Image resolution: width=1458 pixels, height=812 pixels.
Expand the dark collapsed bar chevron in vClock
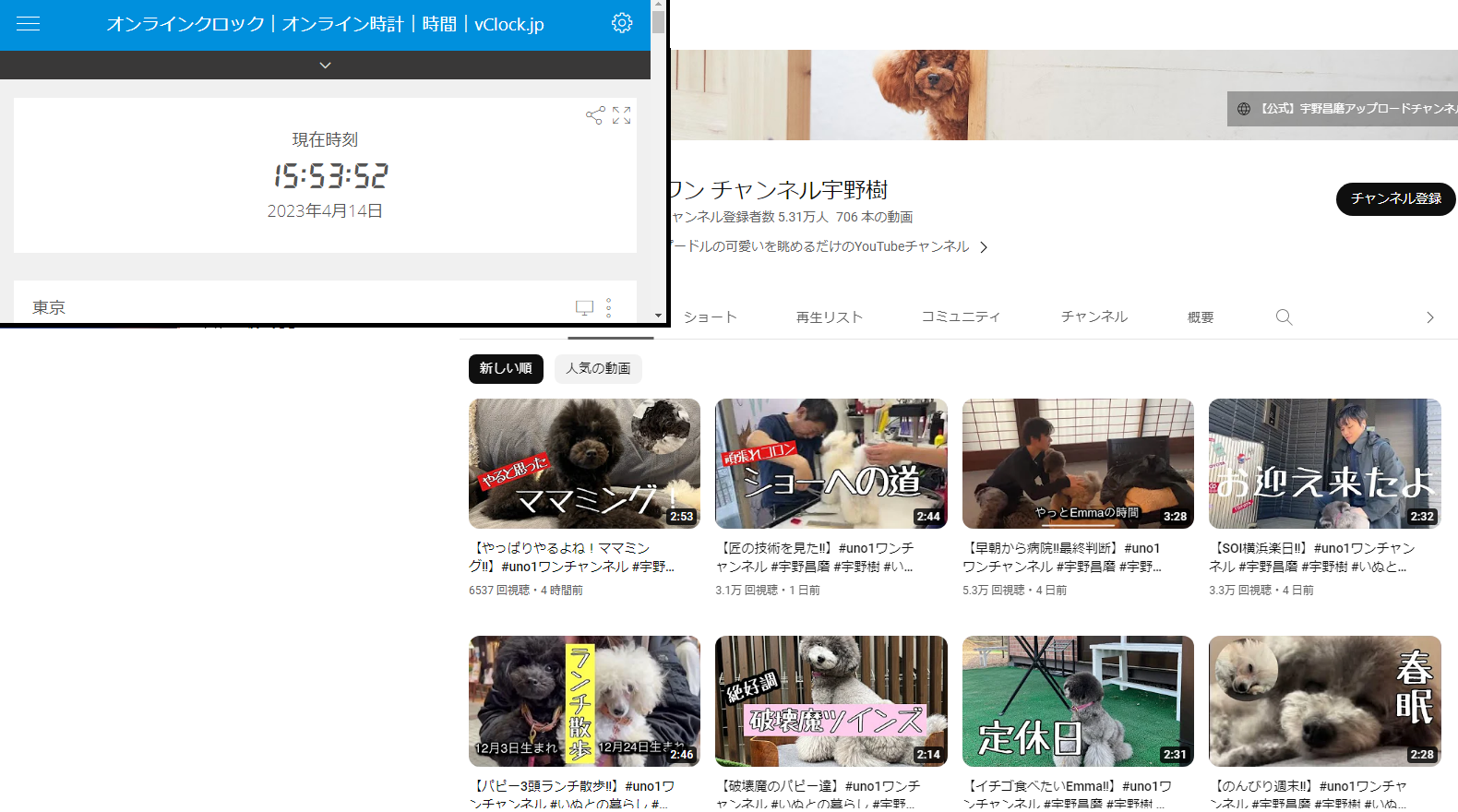tap(325, 66)
